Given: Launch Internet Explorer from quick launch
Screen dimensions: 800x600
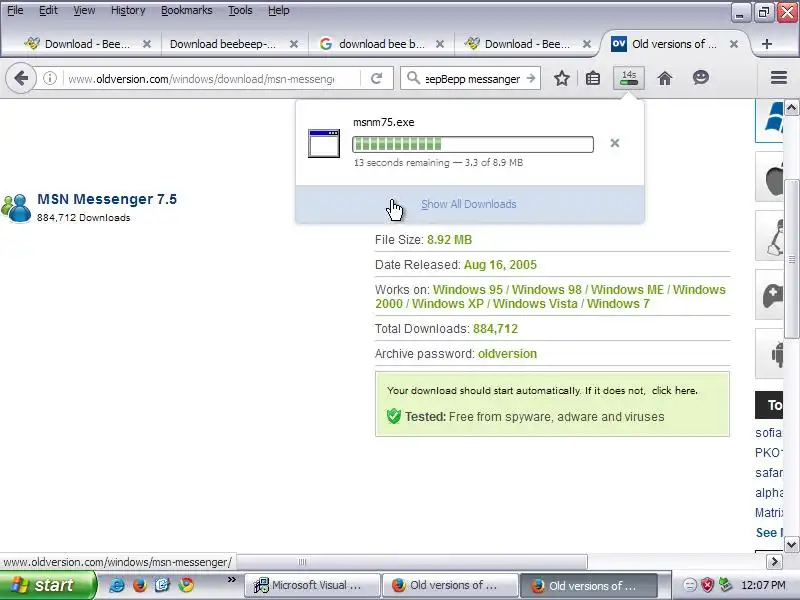Looking at the screenshot, I should [116, 585].
